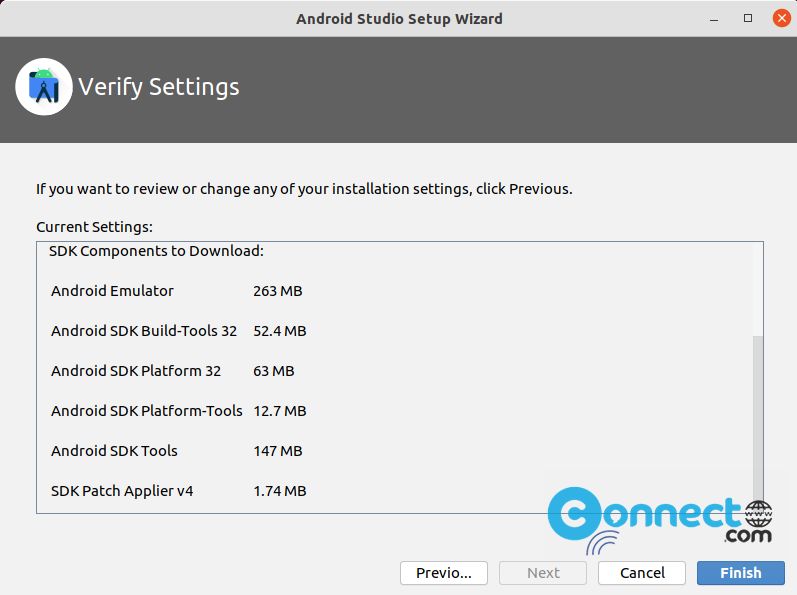
Task: Click the 263 MB size value
Action: (278, 291)
